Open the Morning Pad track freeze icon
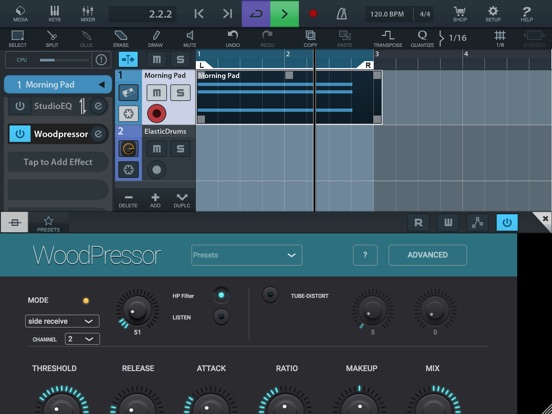The image size is (552, 414). [128, 114]
